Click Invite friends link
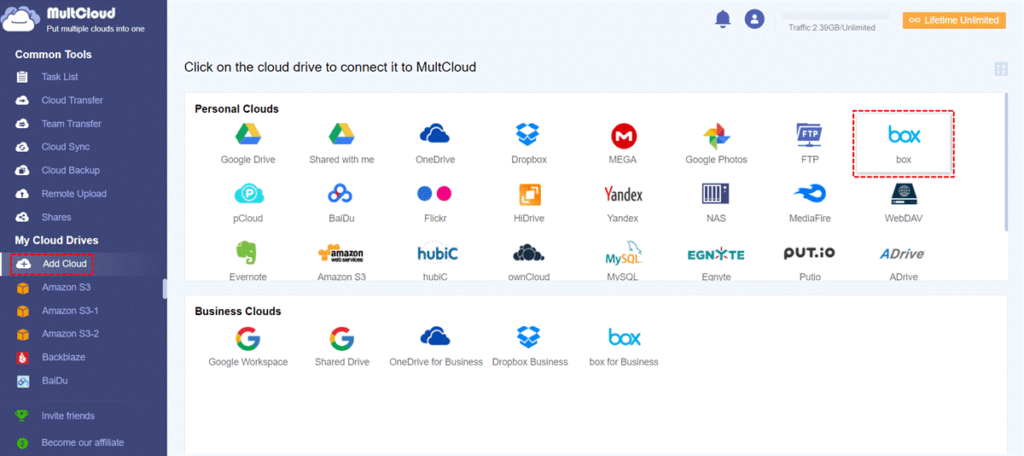This screenshot has width=1024, height=456. [68, 415]
